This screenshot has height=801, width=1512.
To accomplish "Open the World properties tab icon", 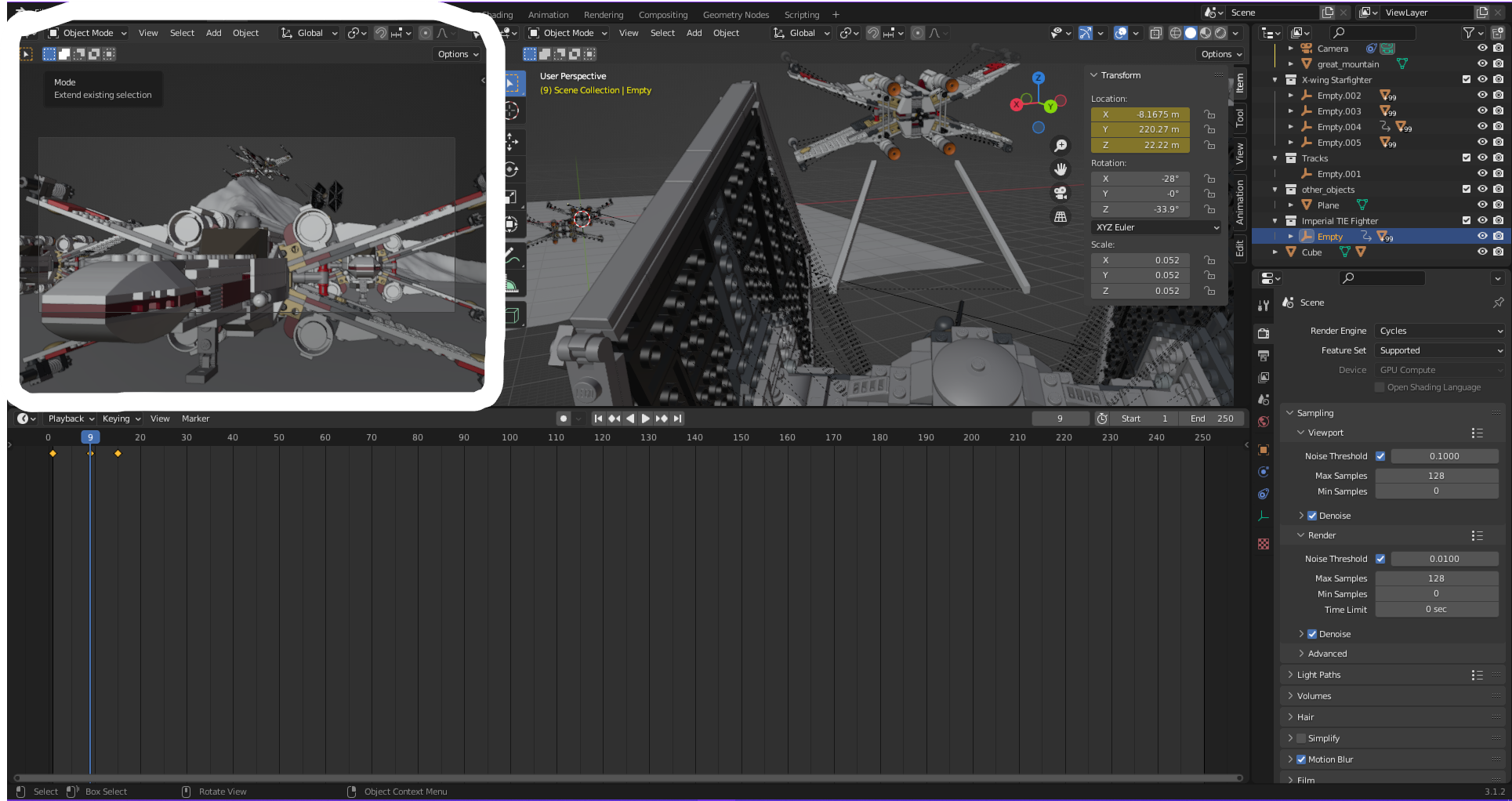I will pyautogui.click(x=1264, y=422).
